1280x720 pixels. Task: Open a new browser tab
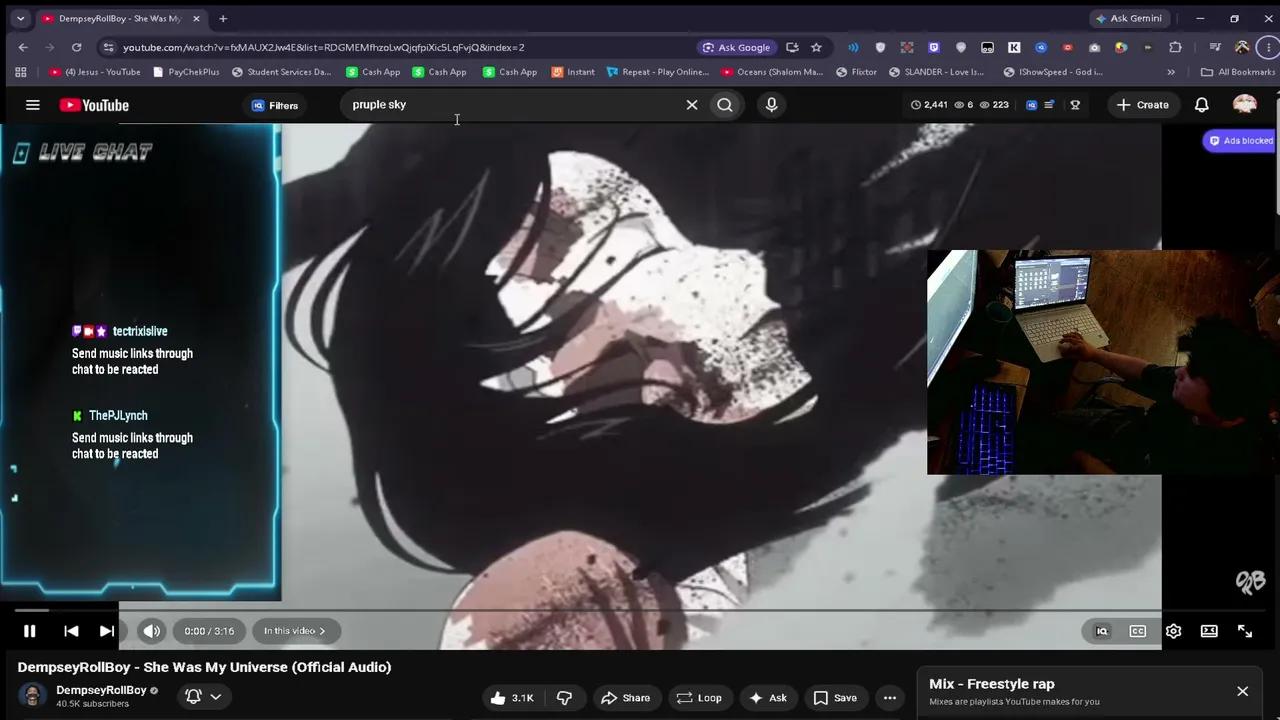[x=223, y=18]
